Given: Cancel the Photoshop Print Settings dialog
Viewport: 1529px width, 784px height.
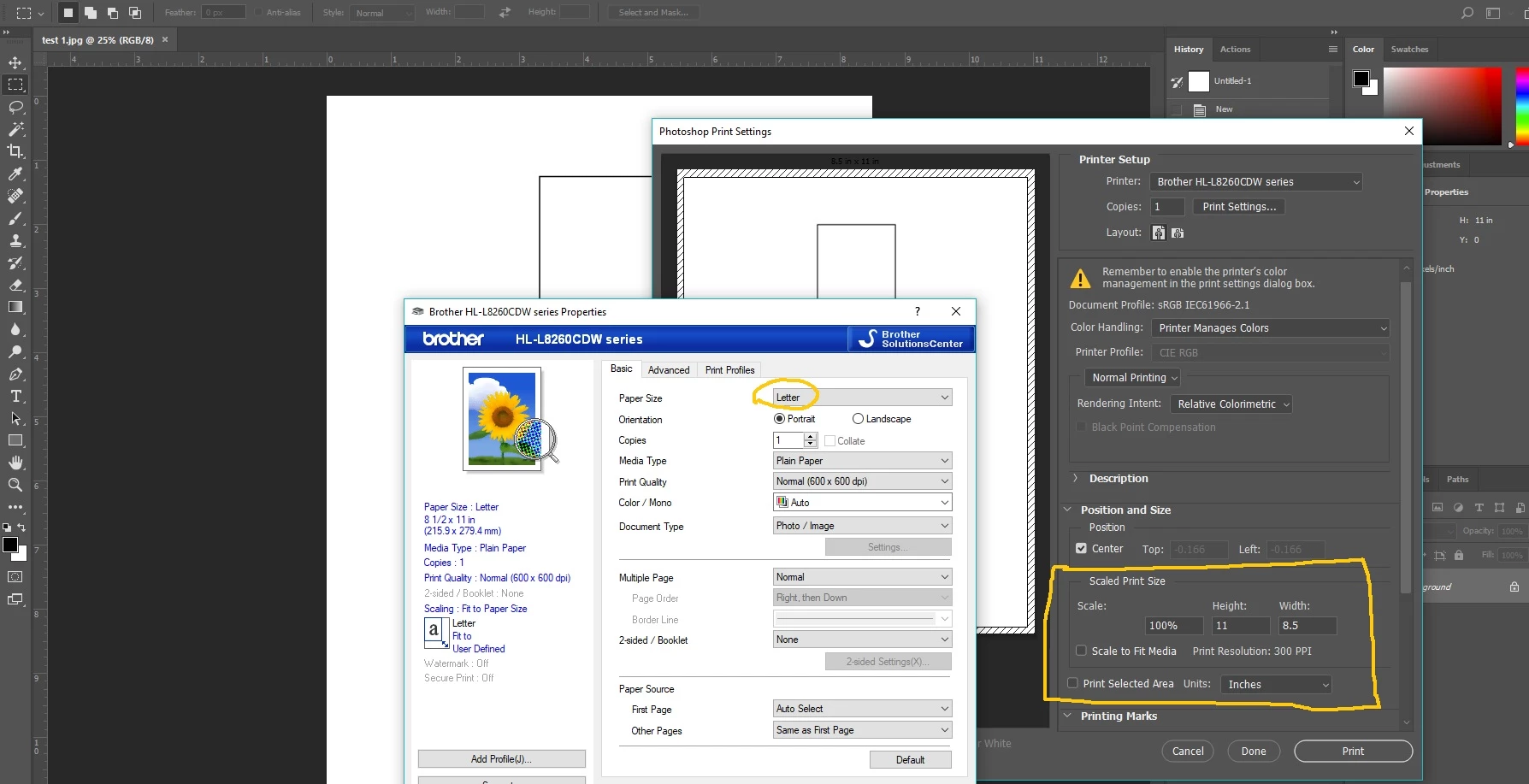Looking at the screenshot, I should click(1188, 752).
